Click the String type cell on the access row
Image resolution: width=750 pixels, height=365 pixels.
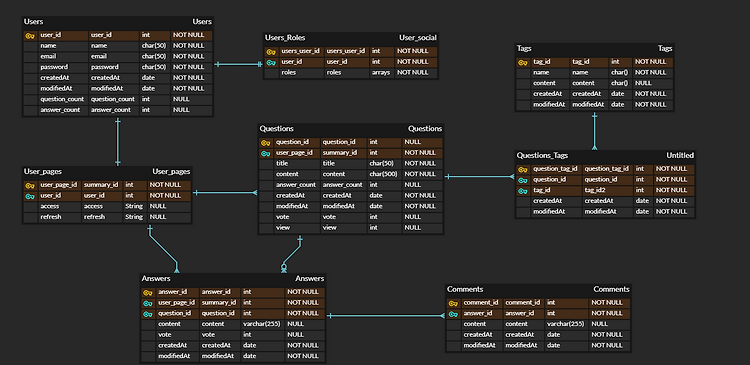click(x=134, y=206)
